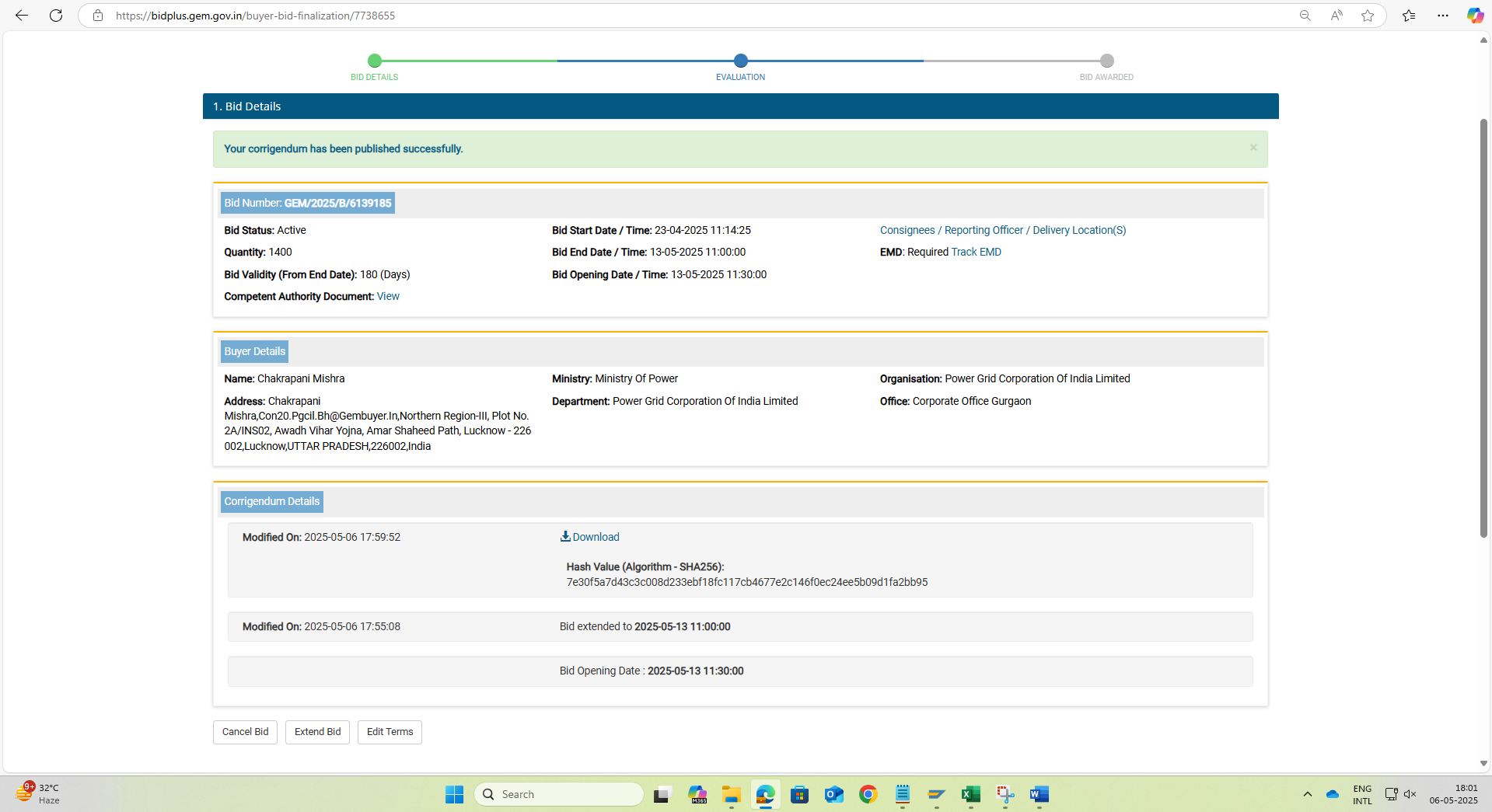Open clock and date 18:01 06-05-2025

(x=1453, y=794)
